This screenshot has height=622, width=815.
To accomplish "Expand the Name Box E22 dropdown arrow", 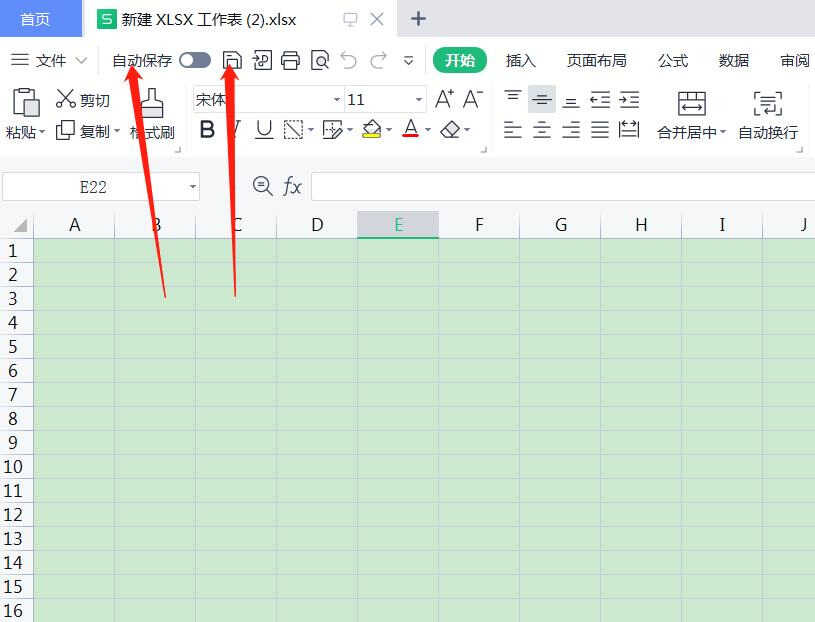I will pyautogui.click(x=193, y=186).
